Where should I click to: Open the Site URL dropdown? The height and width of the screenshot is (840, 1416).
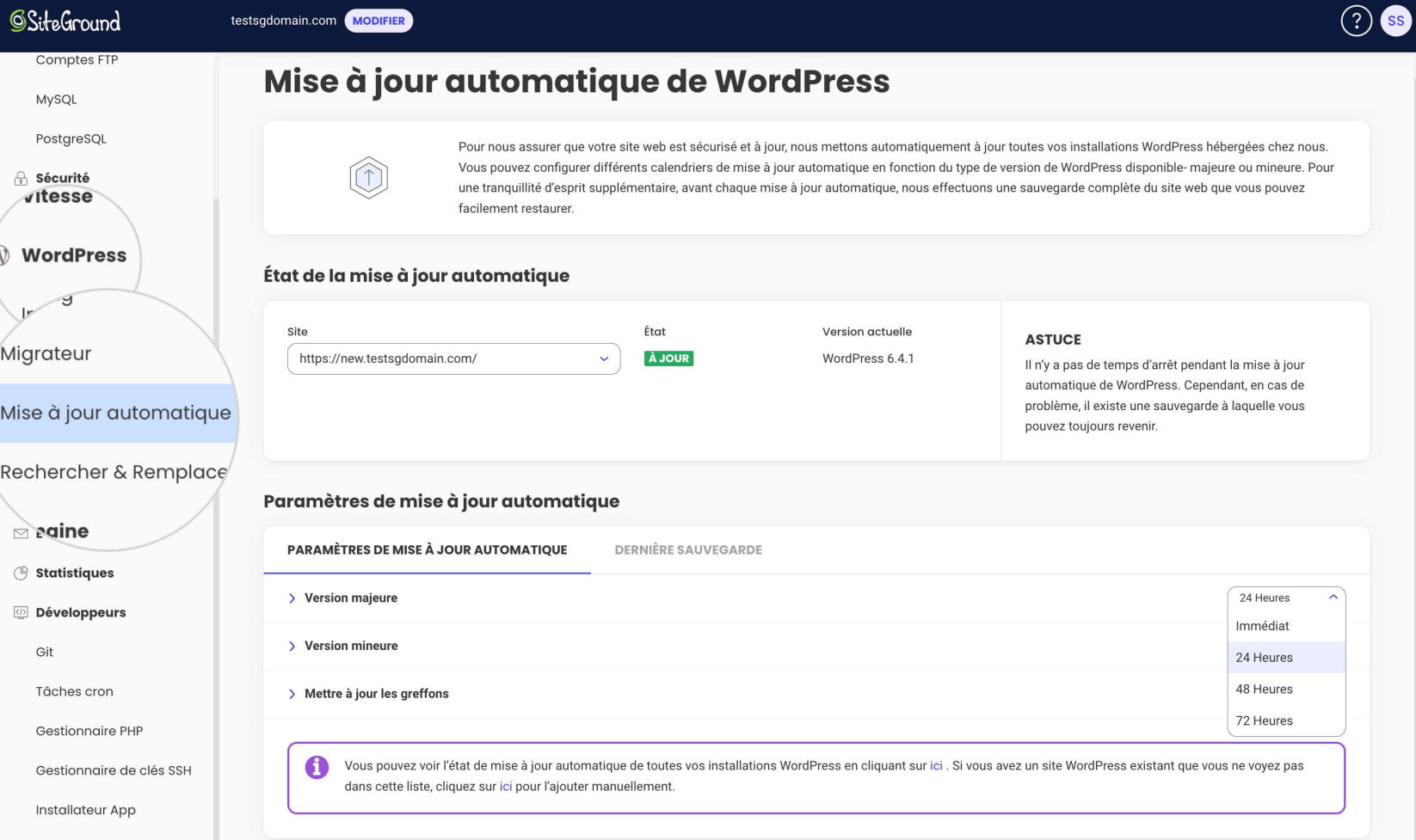coord(453,359)
